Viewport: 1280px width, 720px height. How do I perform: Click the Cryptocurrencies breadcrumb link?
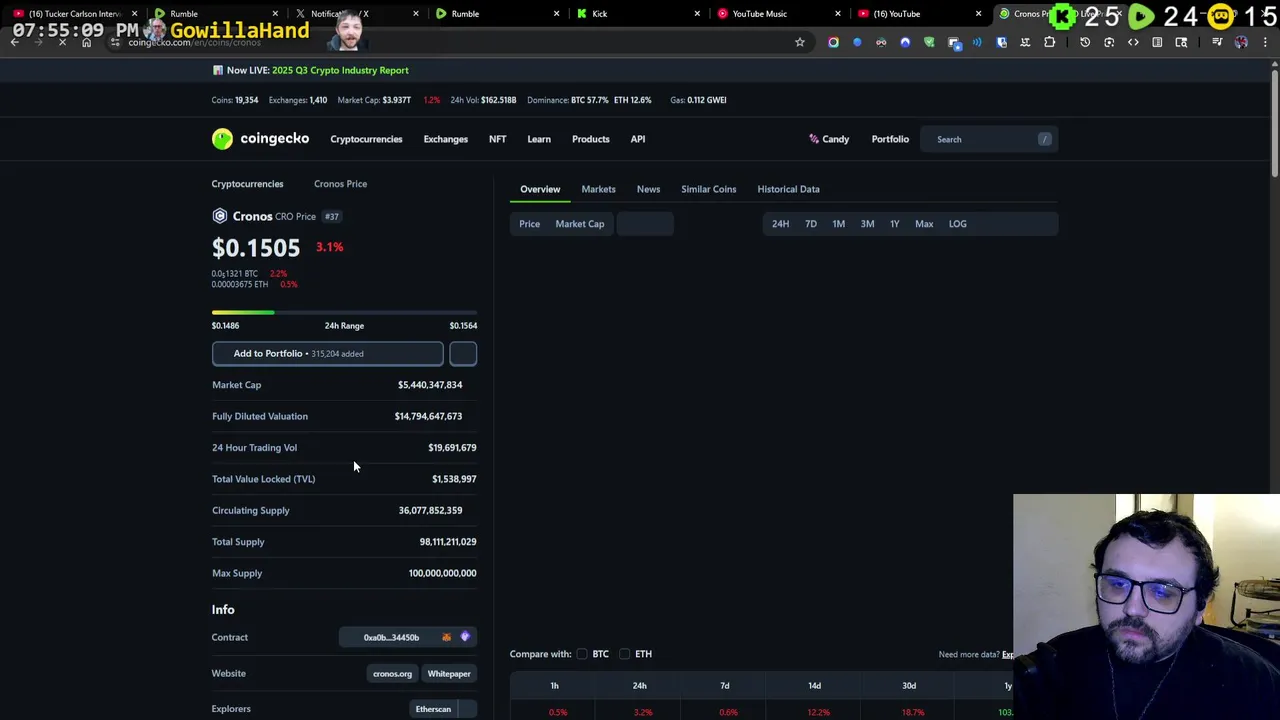[x=247, y=184]
